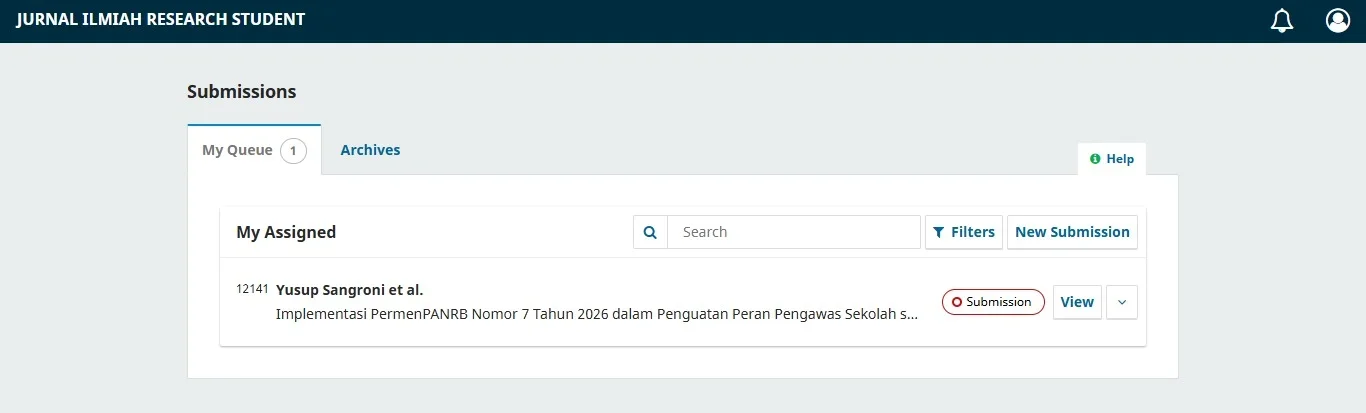Open the notifications bell icon
Viewport: 1366px width, 413px height.
(x=1282, y=21)
